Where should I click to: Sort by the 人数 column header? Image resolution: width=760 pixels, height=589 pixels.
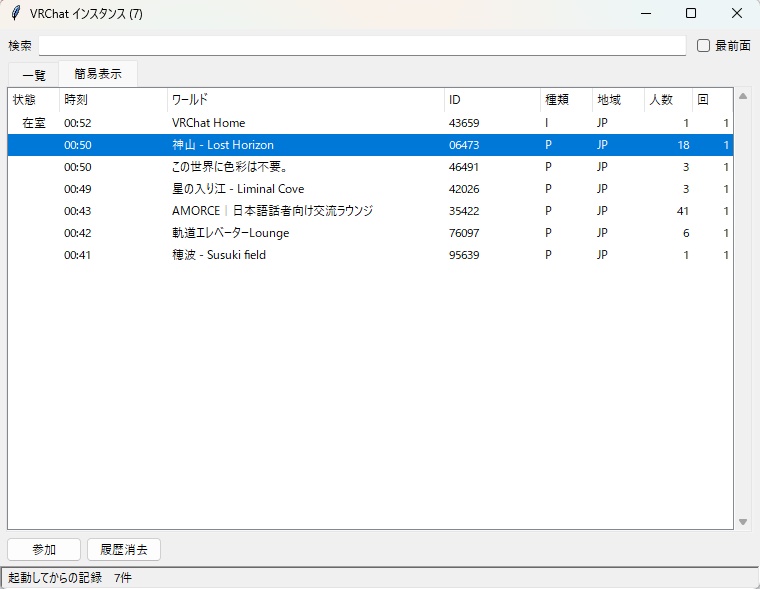tap(668, 100)
